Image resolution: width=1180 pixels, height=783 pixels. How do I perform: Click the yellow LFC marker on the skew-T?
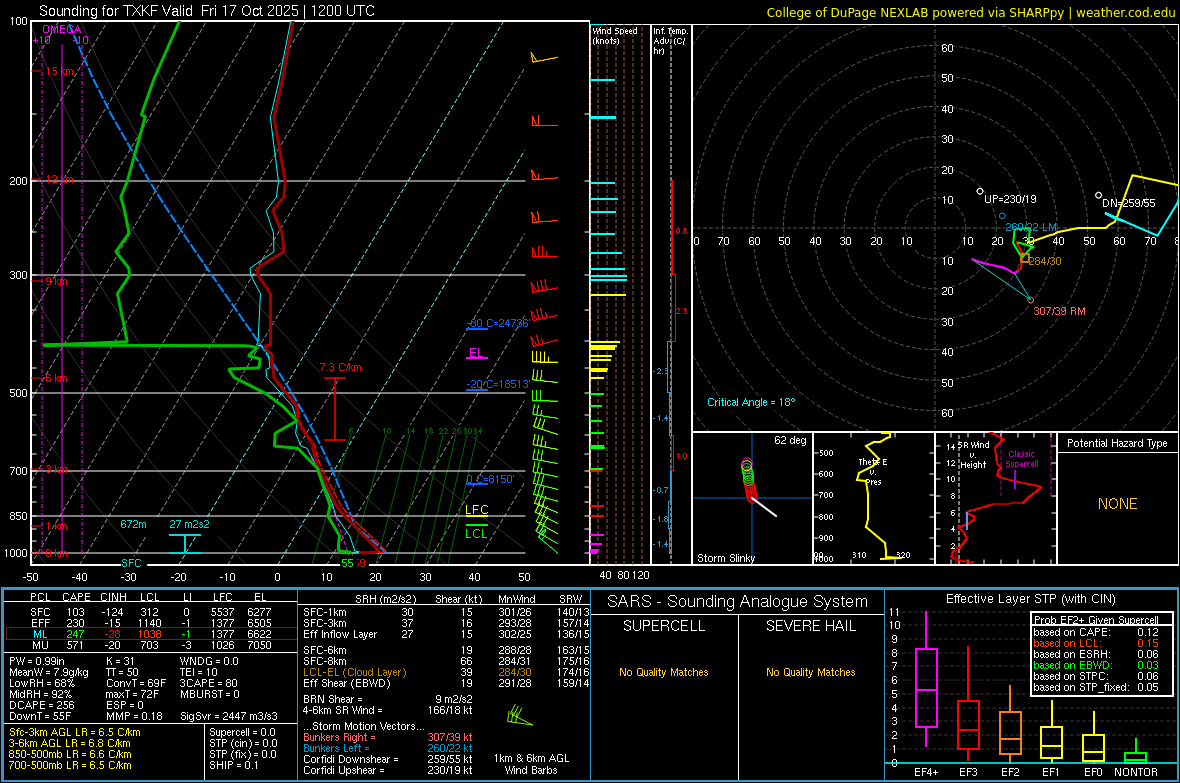click(x=476, y=510)
